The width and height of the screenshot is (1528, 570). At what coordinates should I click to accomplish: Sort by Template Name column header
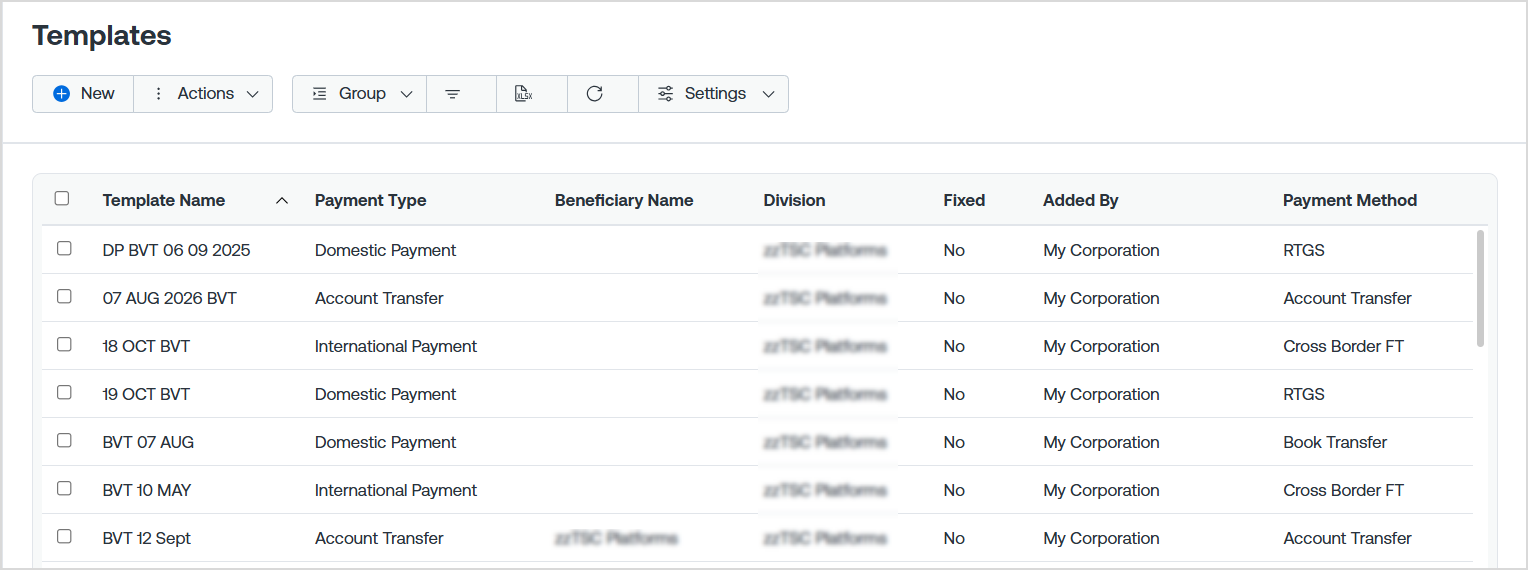coord(164,201)
